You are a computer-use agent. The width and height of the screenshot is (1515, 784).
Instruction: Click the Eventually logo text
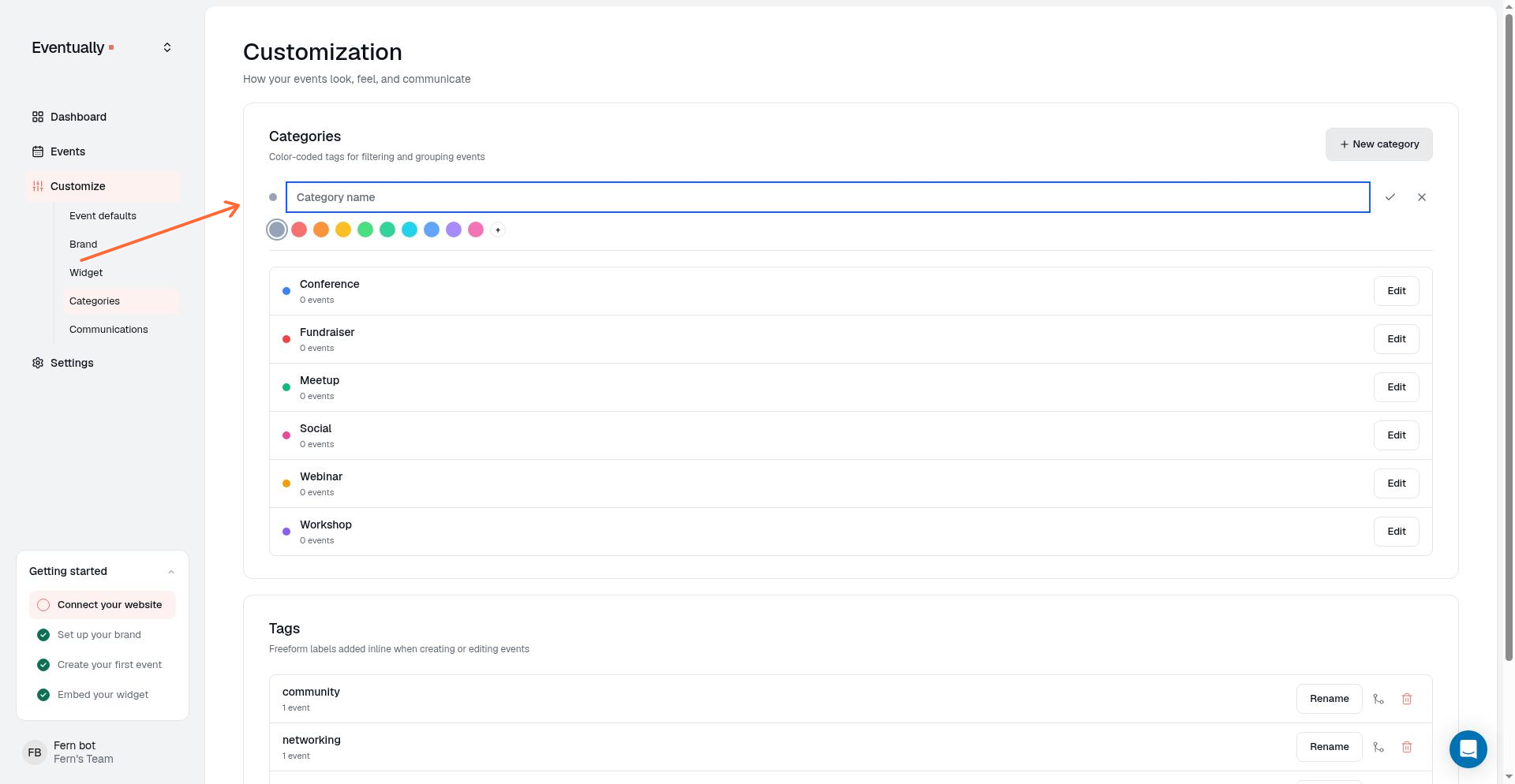tap(68, 47)
